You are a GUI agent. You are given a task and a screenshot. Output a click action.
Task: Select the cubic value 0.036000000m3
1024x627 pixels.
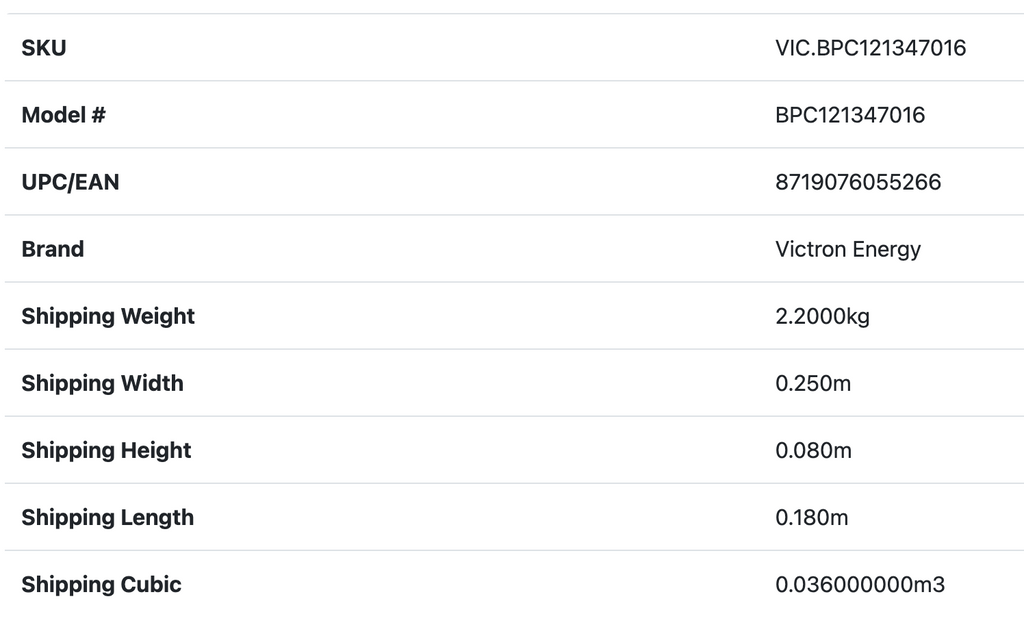pos(860,584)
